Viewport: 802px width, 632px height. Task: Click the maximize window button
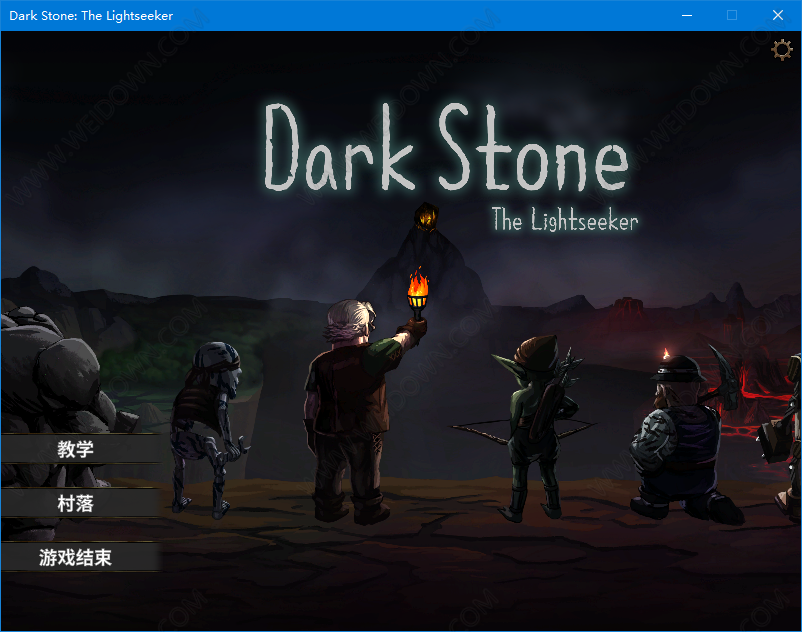732,15
